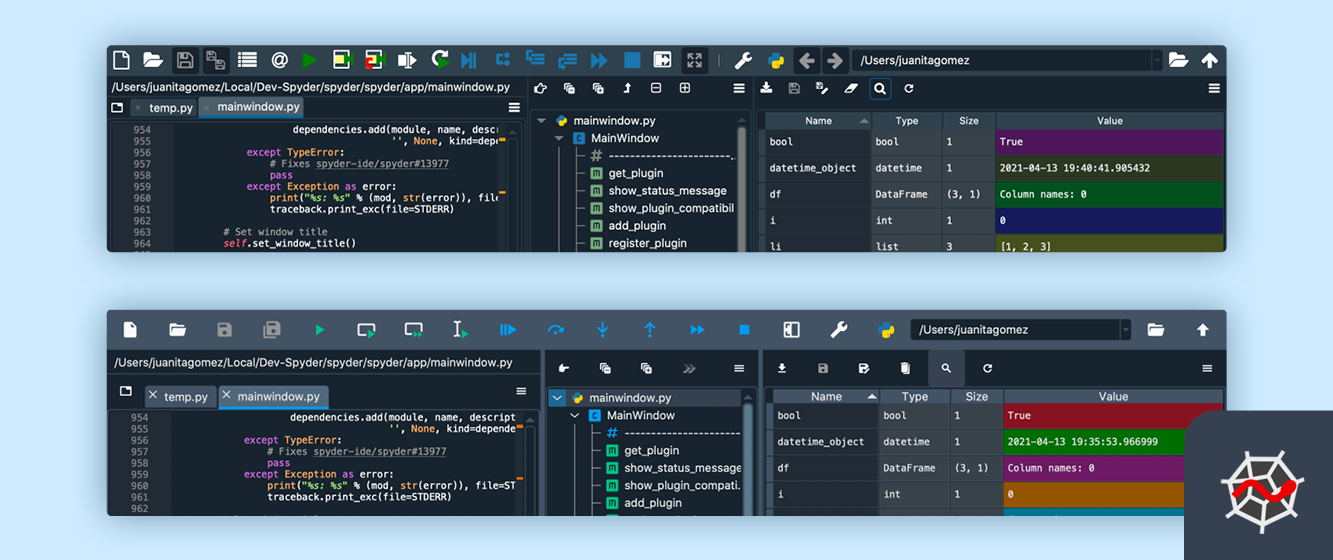Open the spyder-ide/spyder#13977 link in upper editor
This screenshot has height=560, width=1333.
382,164
